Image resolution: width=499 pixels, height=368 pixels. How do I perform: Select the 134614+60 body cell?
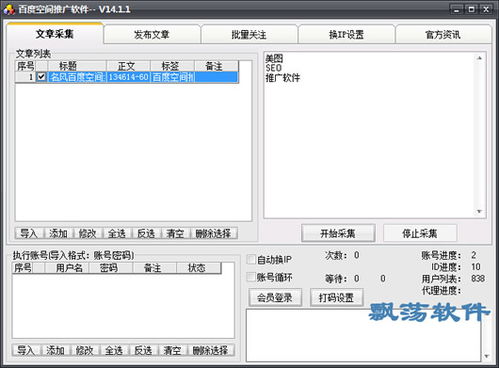point(128,77)
